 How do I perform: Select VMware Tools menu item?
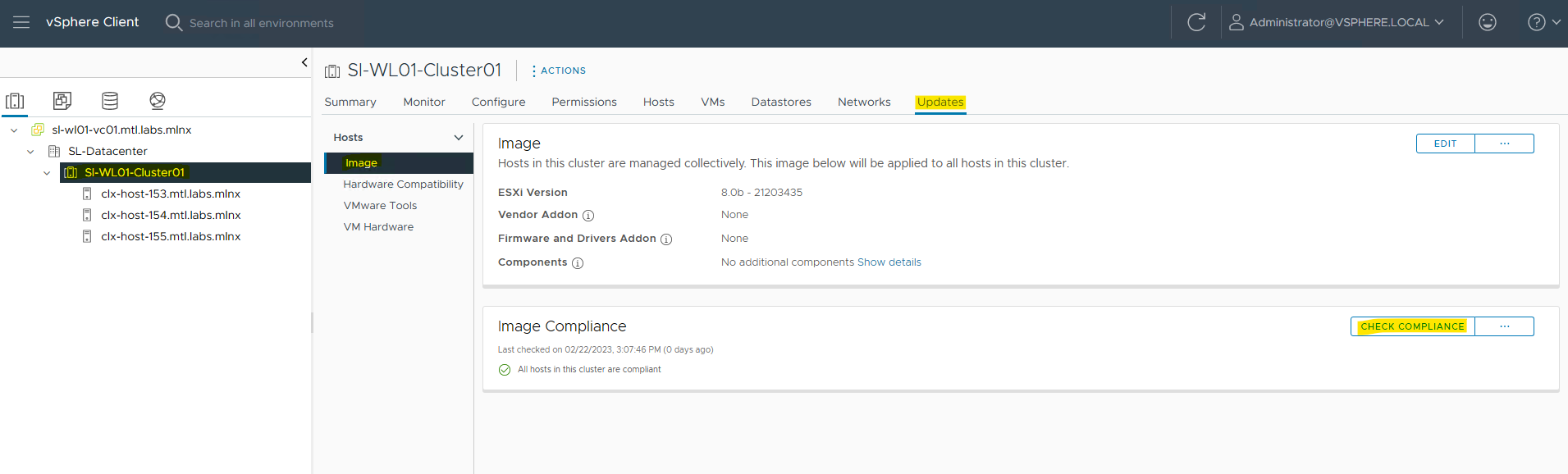click(x=380, y=205)
